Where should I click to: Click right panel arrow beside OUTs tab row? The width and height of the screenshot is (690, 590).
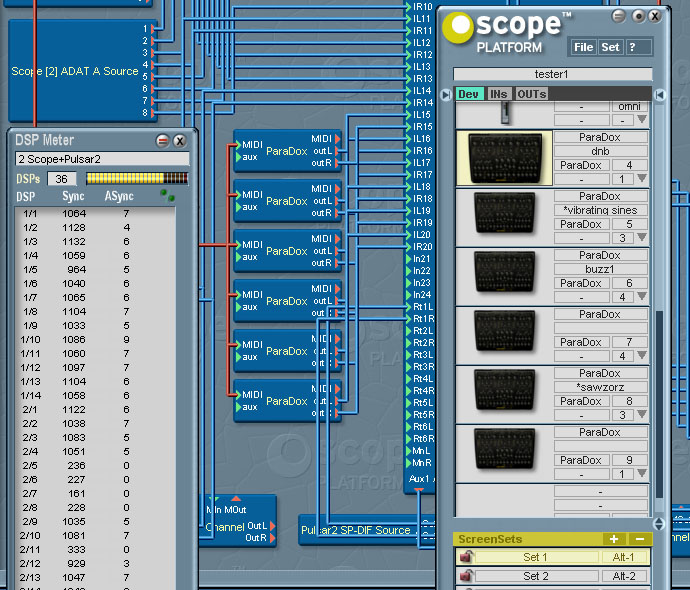(x=660, y=95)
